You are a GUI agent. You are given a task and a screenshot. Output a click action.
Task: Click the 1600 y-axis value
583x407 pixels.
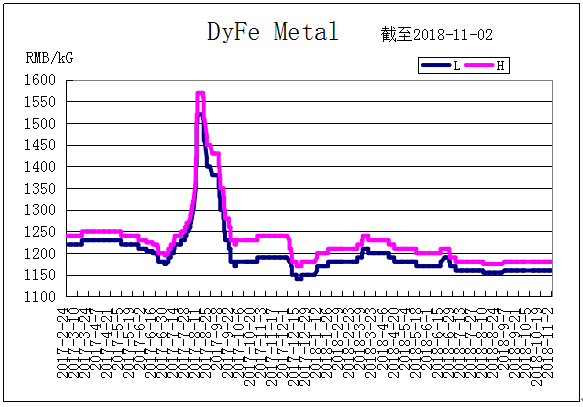(40, 80)
